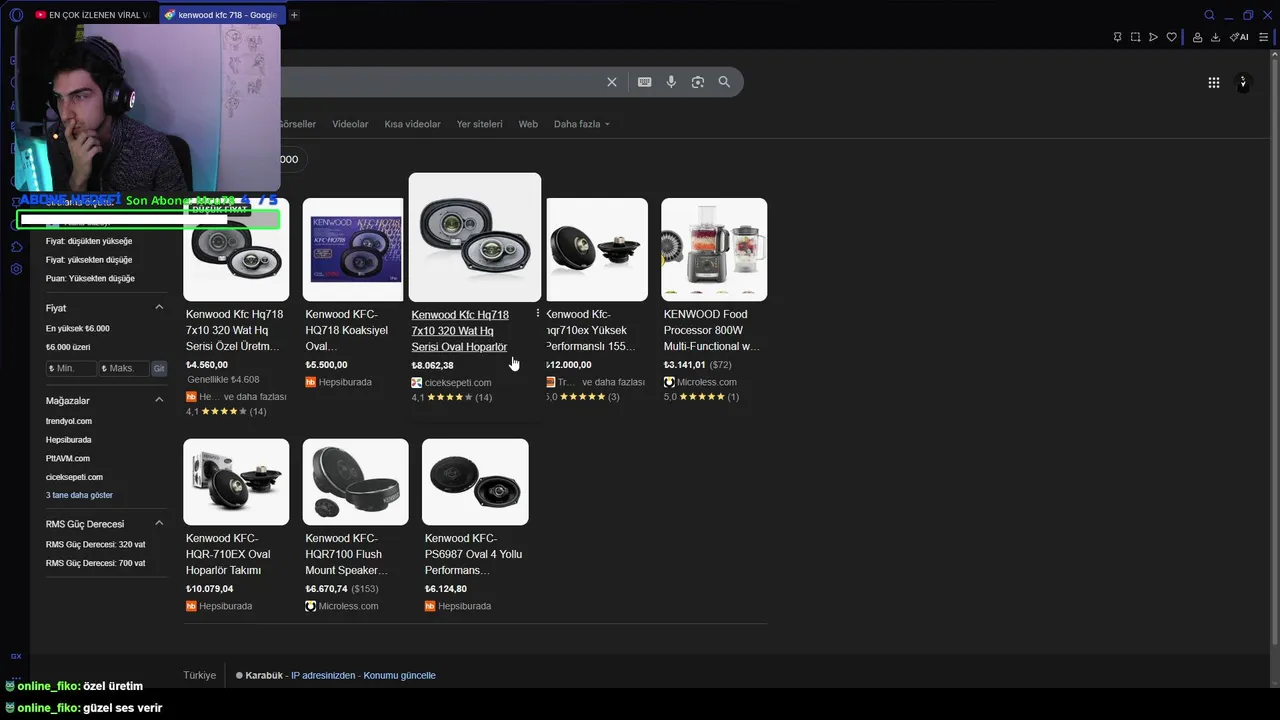Submit the search with the magnifier icon
1280x720 pixels.
724,82
